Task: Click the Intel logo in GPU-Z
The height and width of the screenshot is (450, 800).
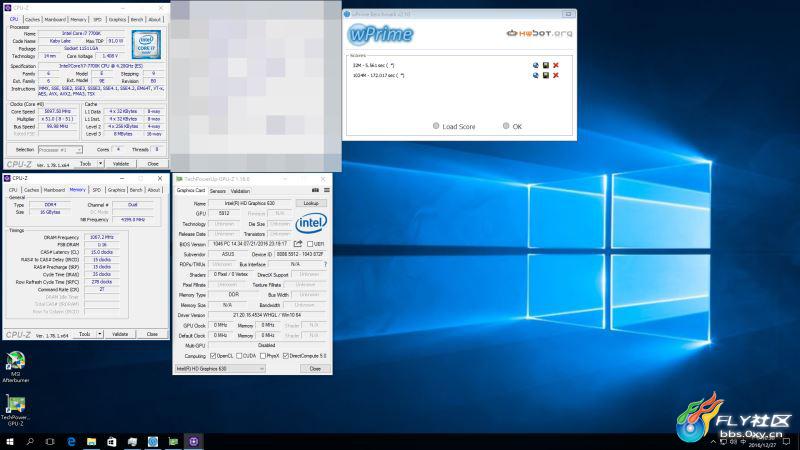Action: point(311,223)
